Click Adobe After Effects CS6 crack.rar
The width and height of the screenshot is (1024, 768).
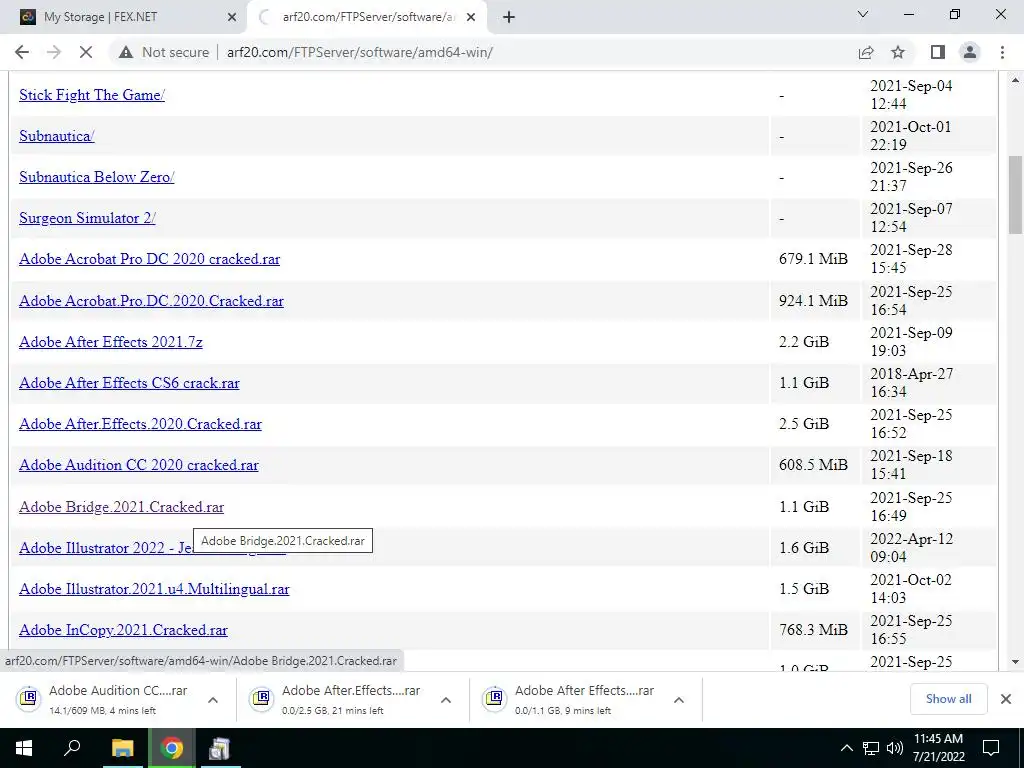click(129, 383)
